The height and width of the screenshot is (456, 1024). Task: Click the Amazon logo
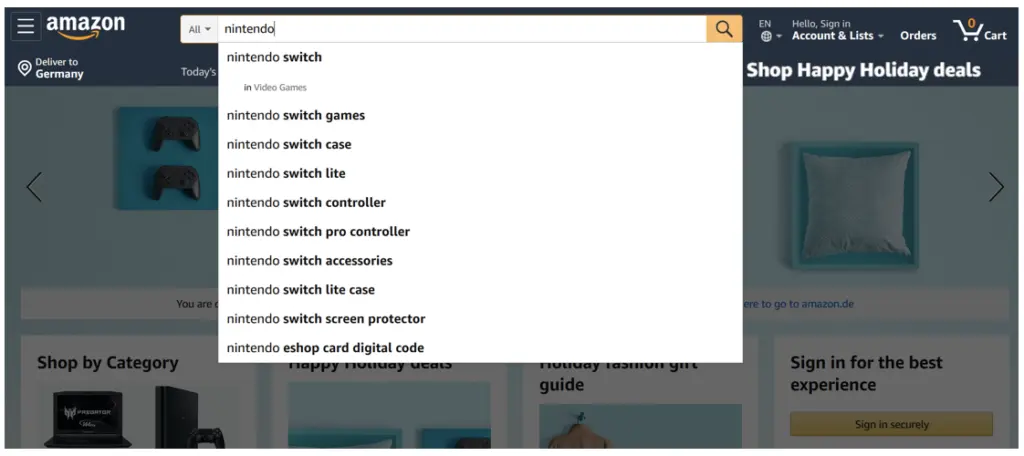pyautogui.click(x=85, y=27)
